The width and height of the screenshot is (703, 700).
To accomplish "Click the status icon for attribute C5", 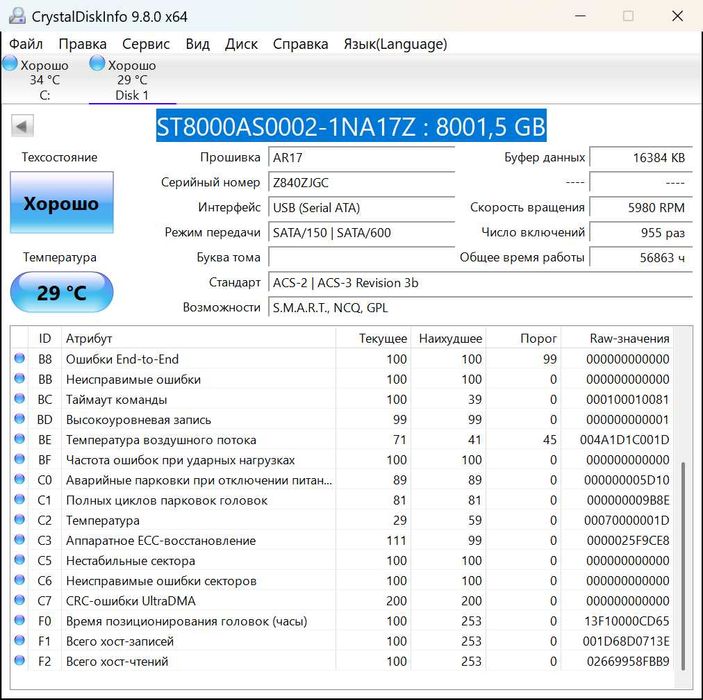I will (x=19, y=560).
